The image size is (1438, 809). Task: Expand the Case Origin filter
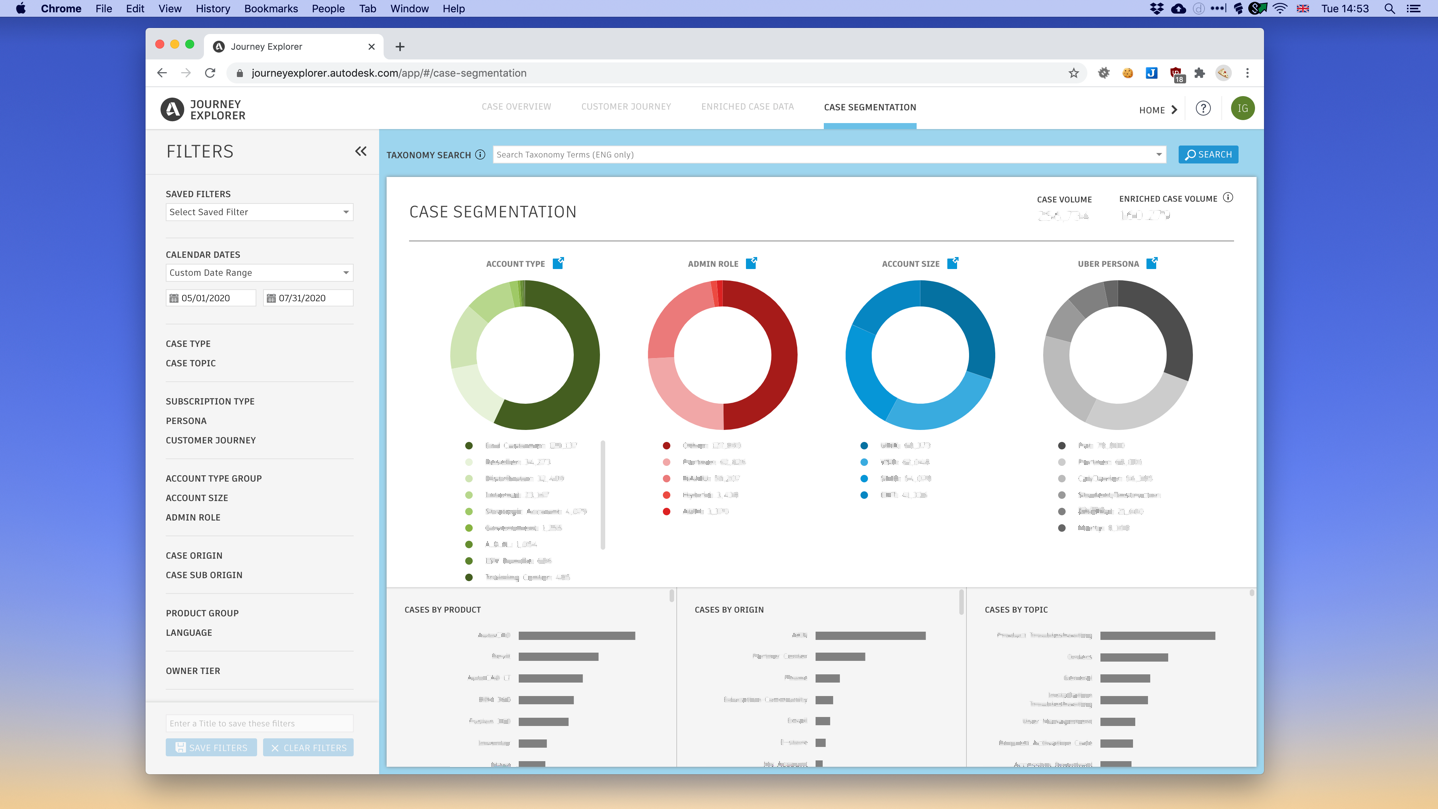coord(194,555)
